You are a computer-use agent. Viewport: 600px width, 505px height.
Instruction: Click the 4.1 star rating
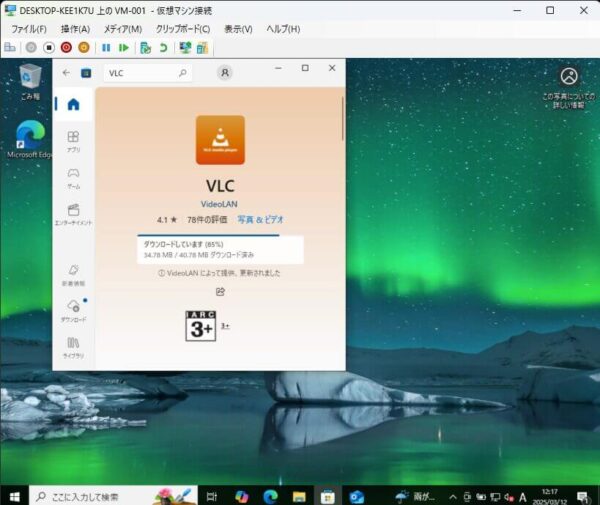tap(167, 220)
